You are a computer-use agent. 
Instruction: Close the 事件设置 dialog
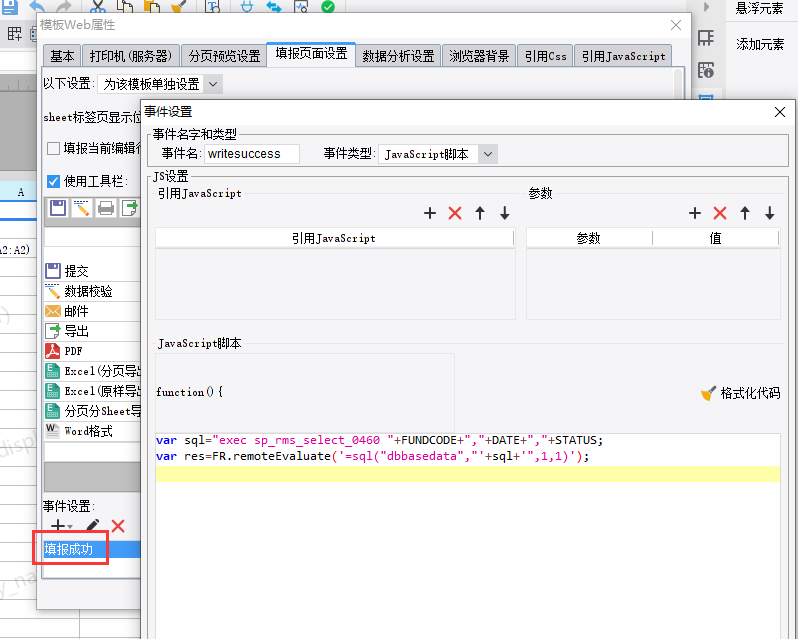point(780,112)
